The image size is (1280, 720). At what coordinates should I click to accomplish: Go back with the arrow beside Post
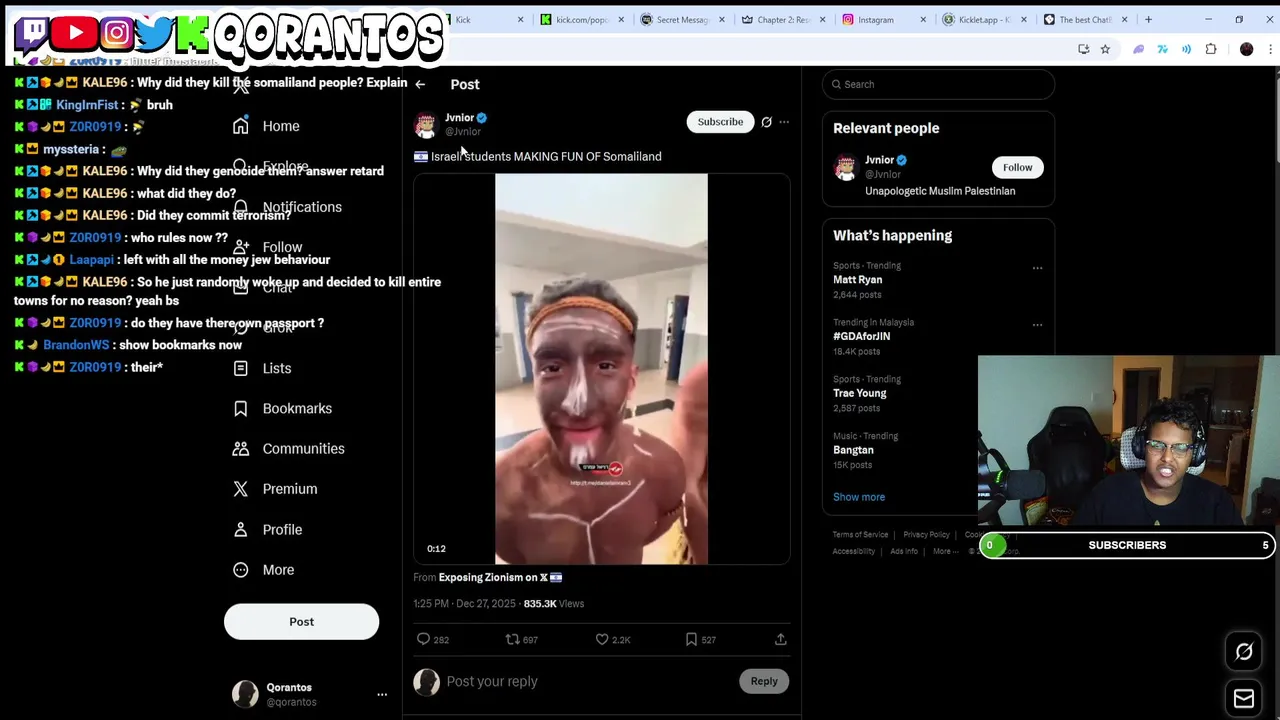[420, 85]
